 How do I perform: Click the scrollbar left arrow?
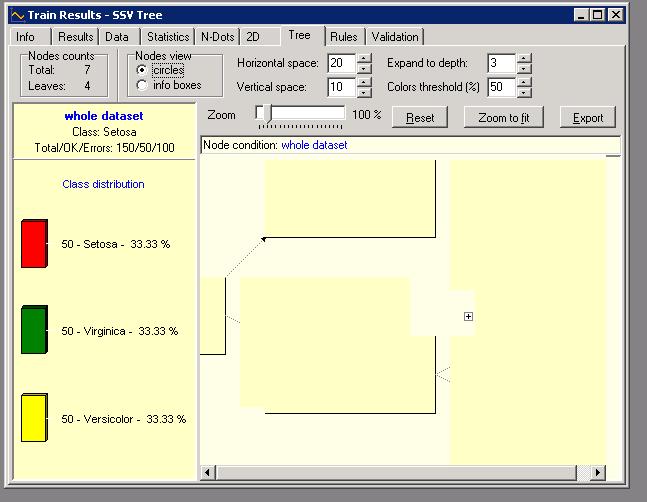coord(207,472)
